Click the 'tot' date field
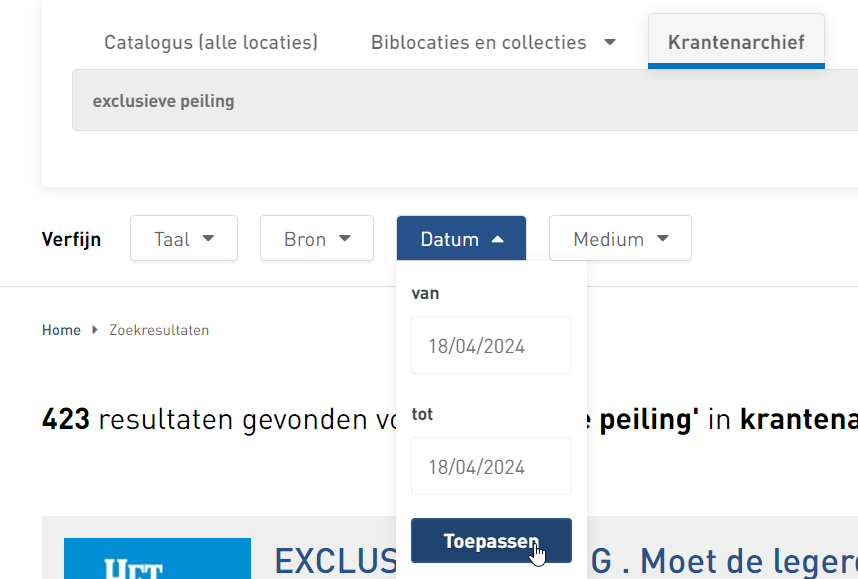The height and width of the screenshot is (579, 858). tap(491, 467)
